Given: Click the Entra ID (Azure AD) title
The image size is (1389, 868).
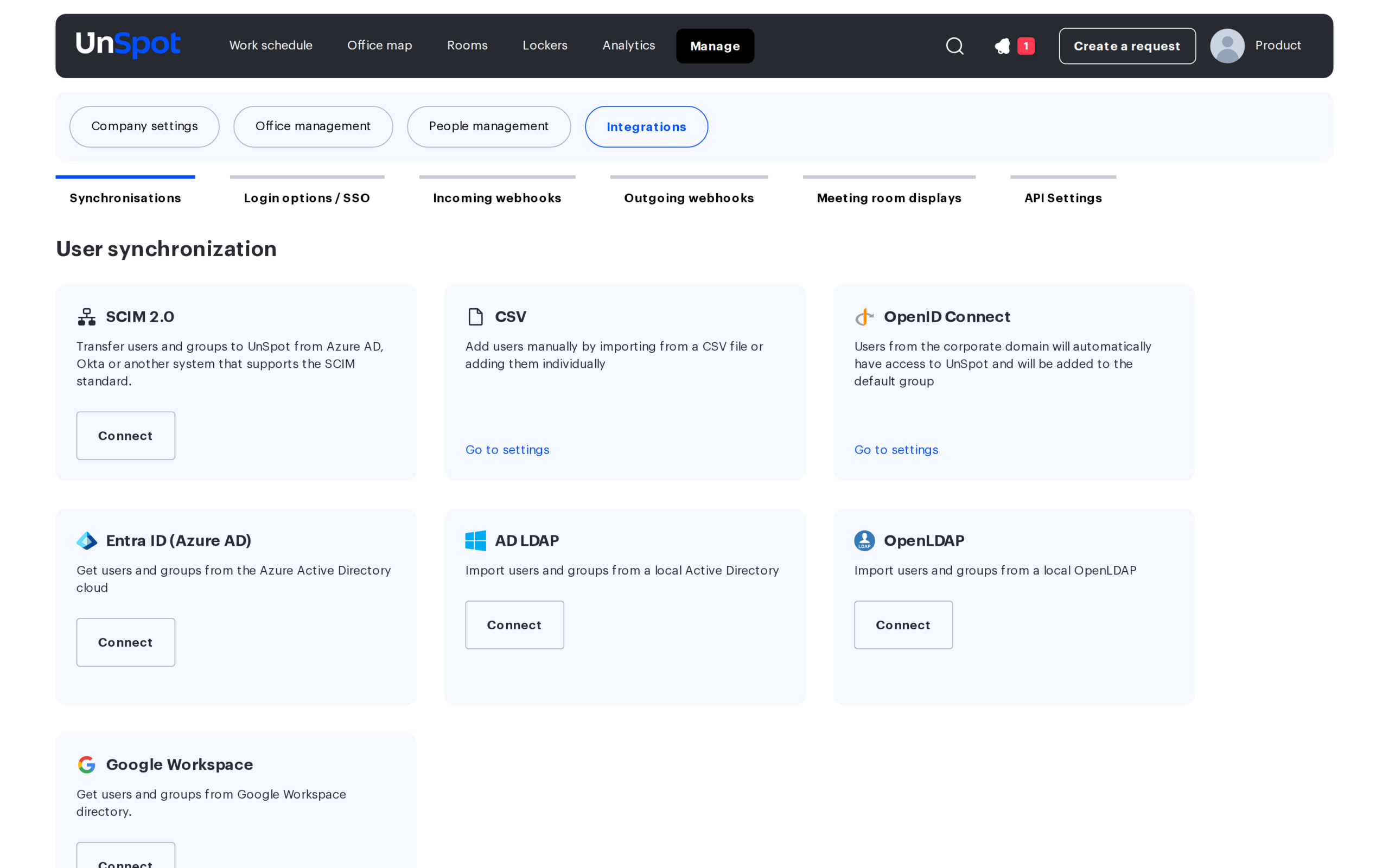Looking at the screenshot, I should [x=179, y=541].
